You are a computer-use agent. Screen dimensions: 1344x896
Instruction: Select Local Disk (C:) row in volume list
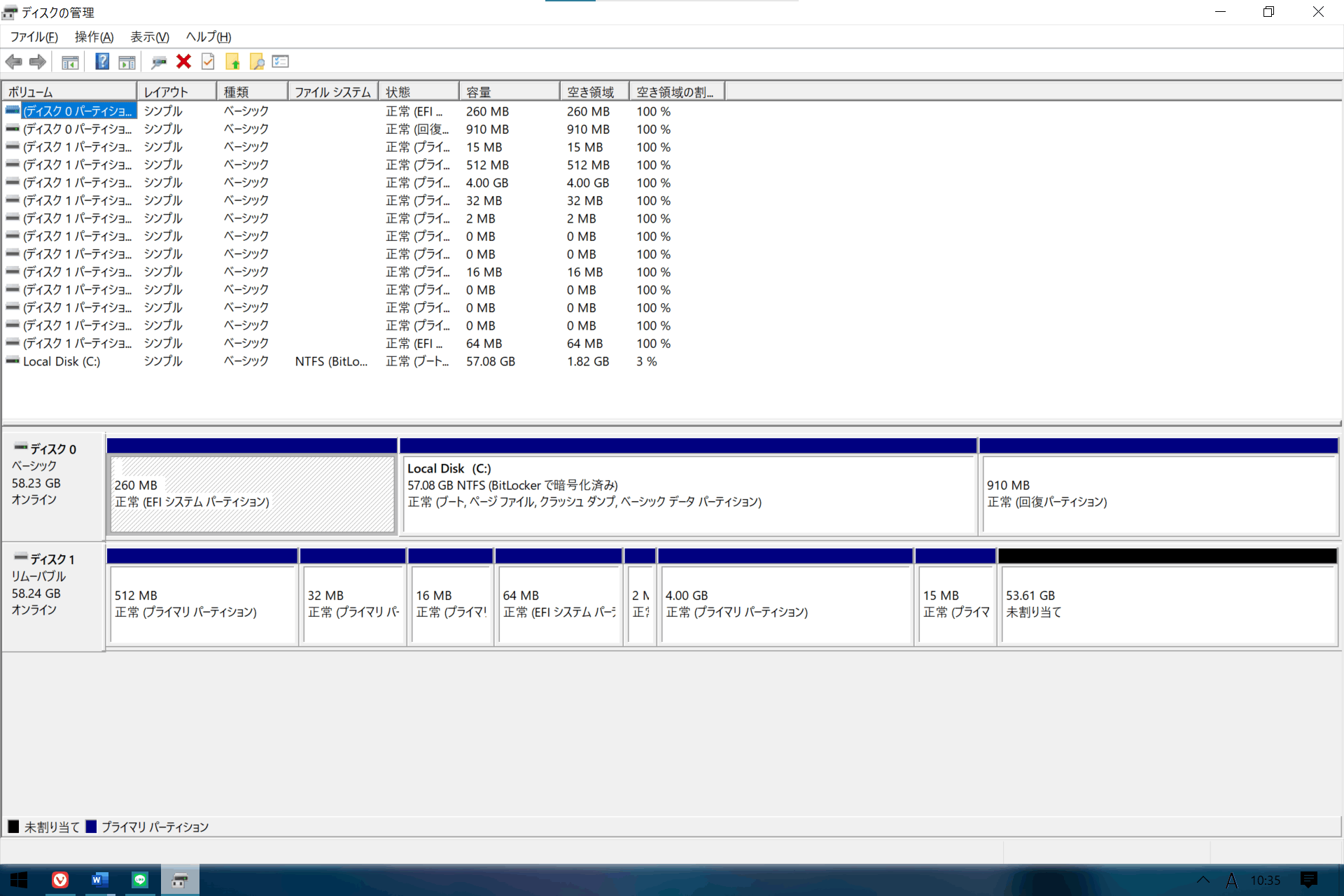62,361
